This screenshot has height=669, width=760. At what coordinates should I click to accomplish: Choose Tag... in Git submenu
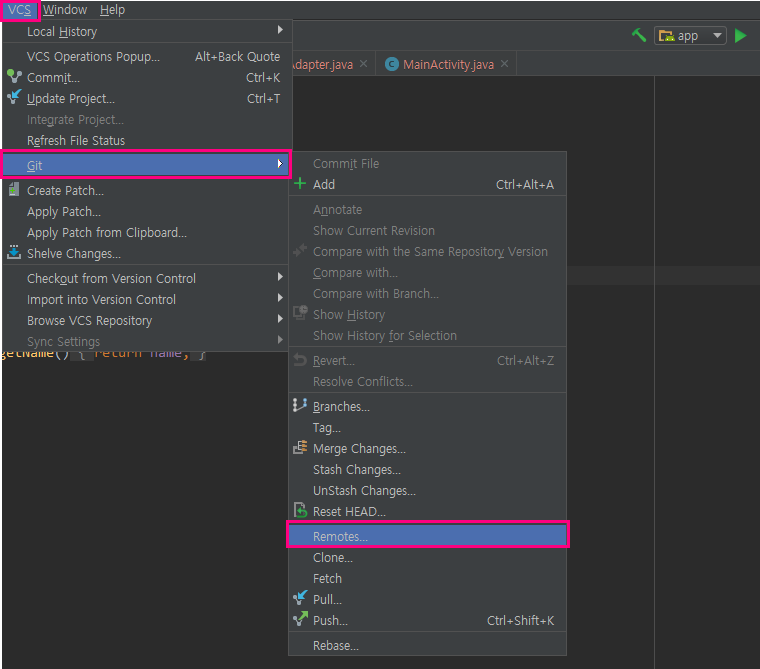(x=428, y=428)
